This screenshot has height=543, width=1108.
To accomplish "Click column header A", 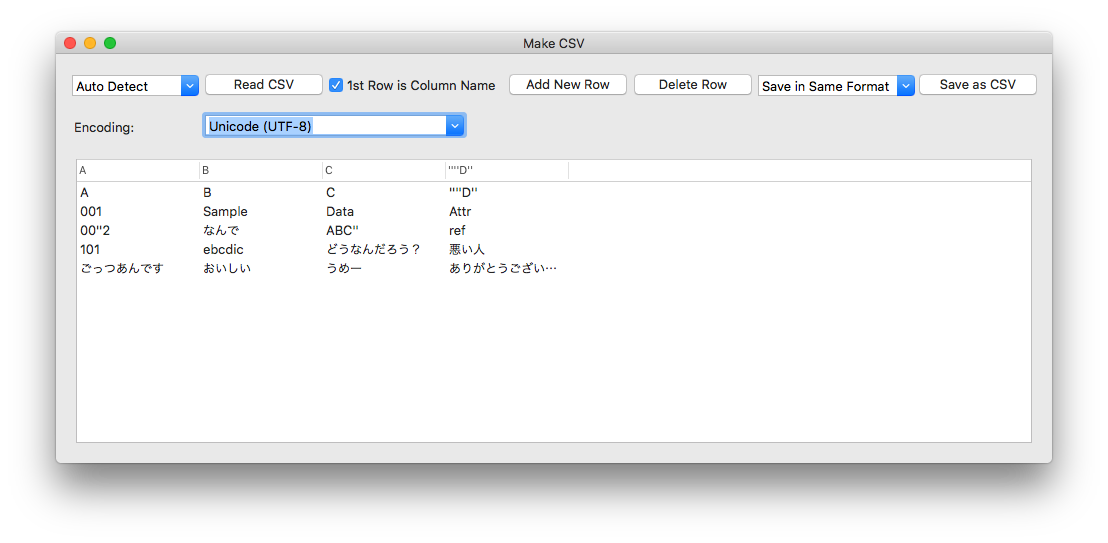I will tap(138, 170).
